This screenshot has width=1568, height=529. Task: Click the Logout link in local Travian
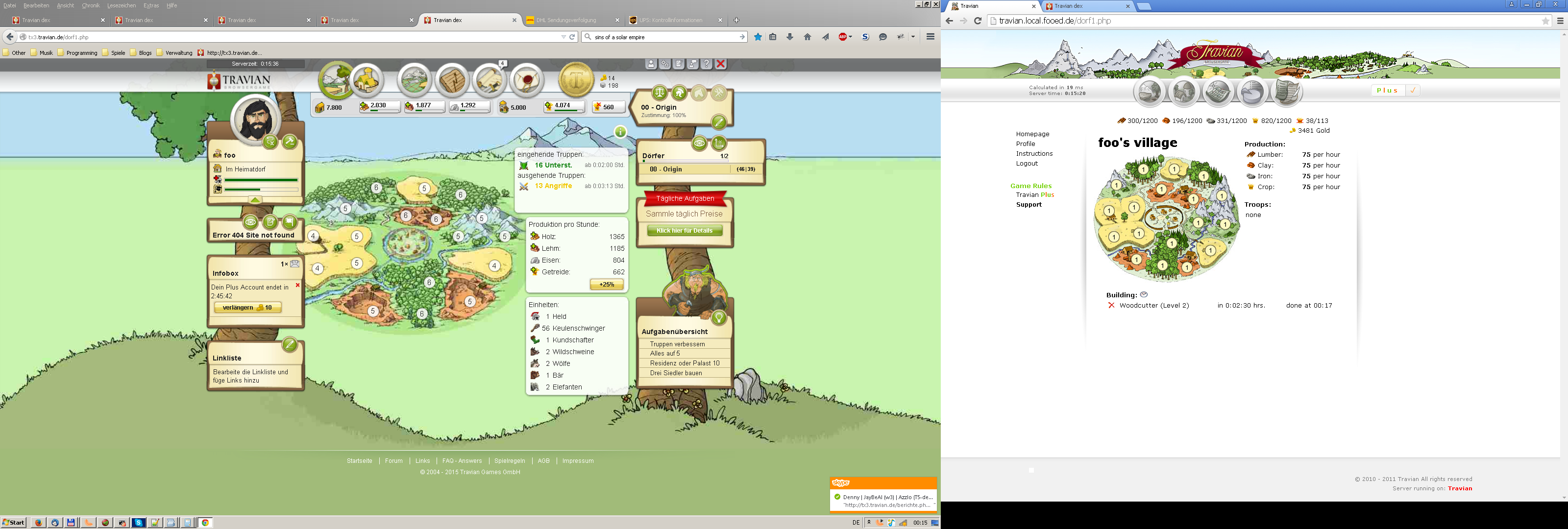[x=1026, y=163]
